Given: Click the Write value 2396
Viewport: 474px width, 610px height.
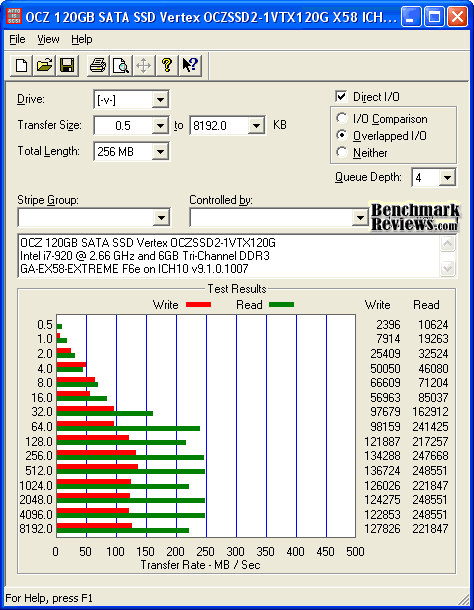Looking at the screenshot, I should coord(388,324).
